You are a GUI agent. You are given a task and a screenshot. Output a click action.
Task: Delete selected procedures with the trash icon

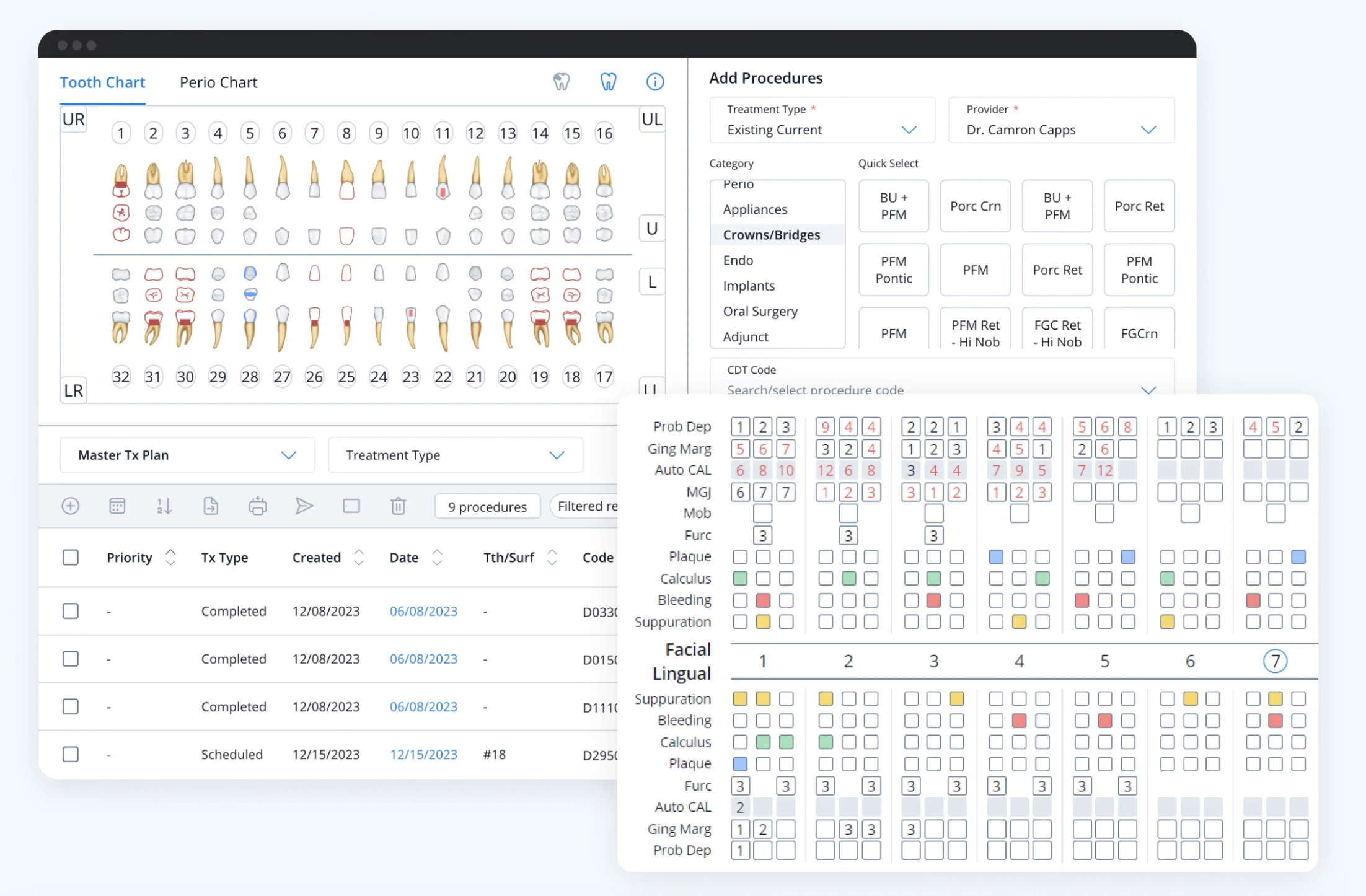pos(398,506)
